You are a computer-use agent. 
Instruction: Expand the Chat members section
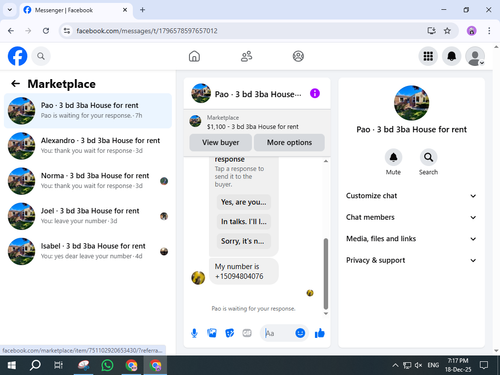411,217
